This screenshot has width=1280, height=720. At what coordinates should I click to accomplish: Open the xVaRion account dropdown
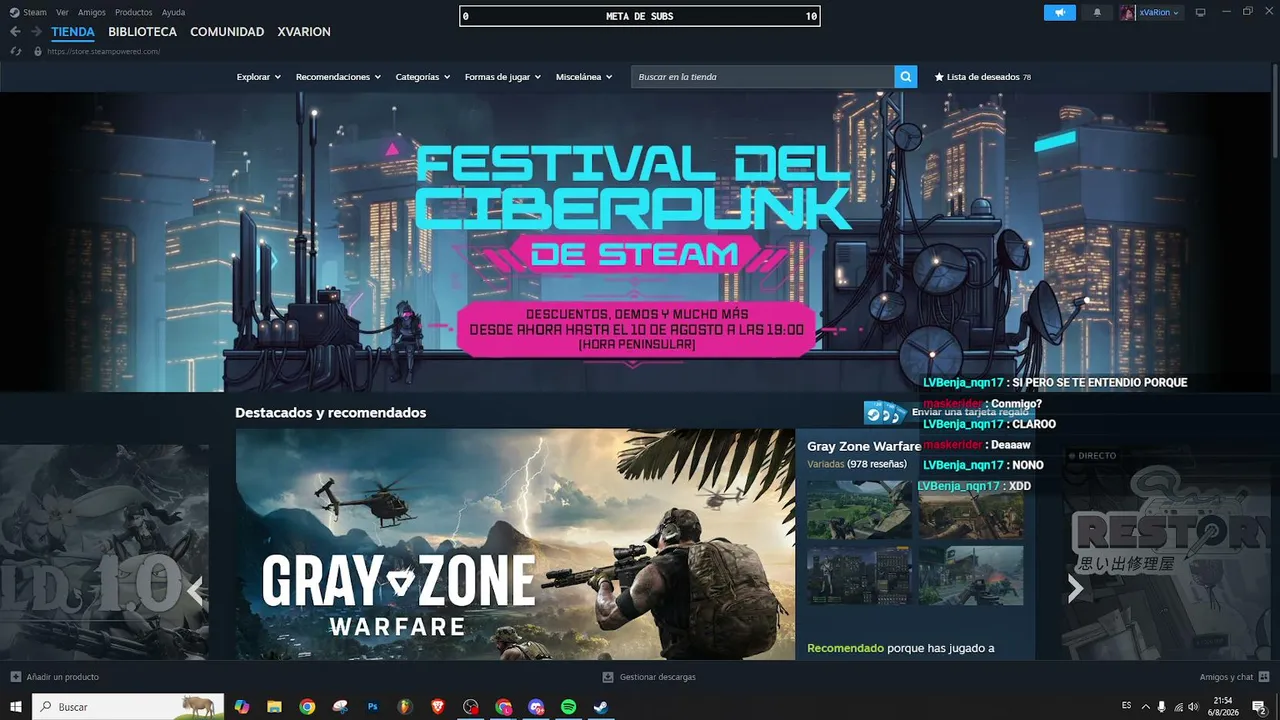point(1160,12)
